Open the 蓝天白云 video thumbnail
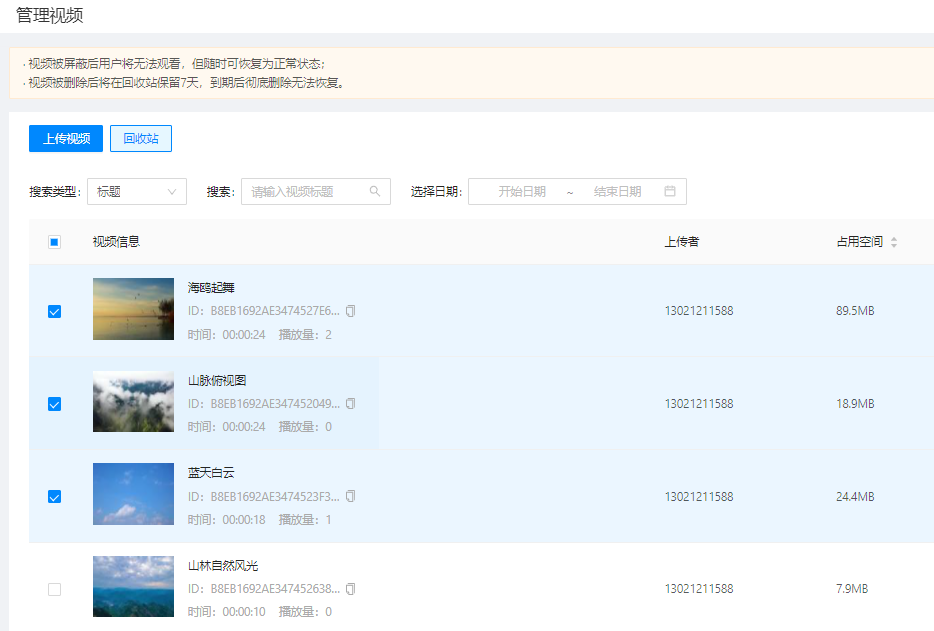 click(133, 494)
